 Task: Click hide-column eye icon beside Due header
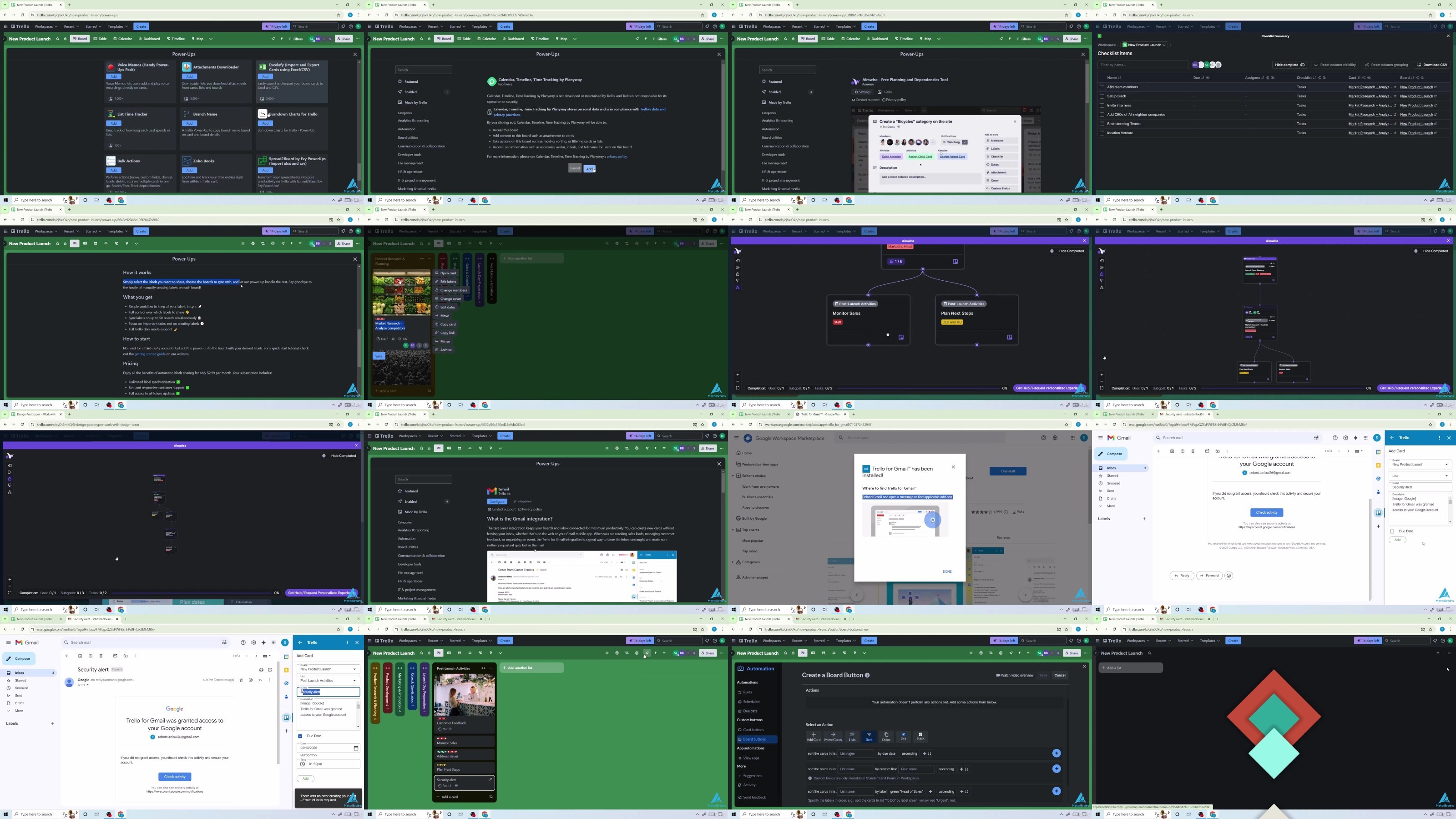click(x=1208, y=78)
